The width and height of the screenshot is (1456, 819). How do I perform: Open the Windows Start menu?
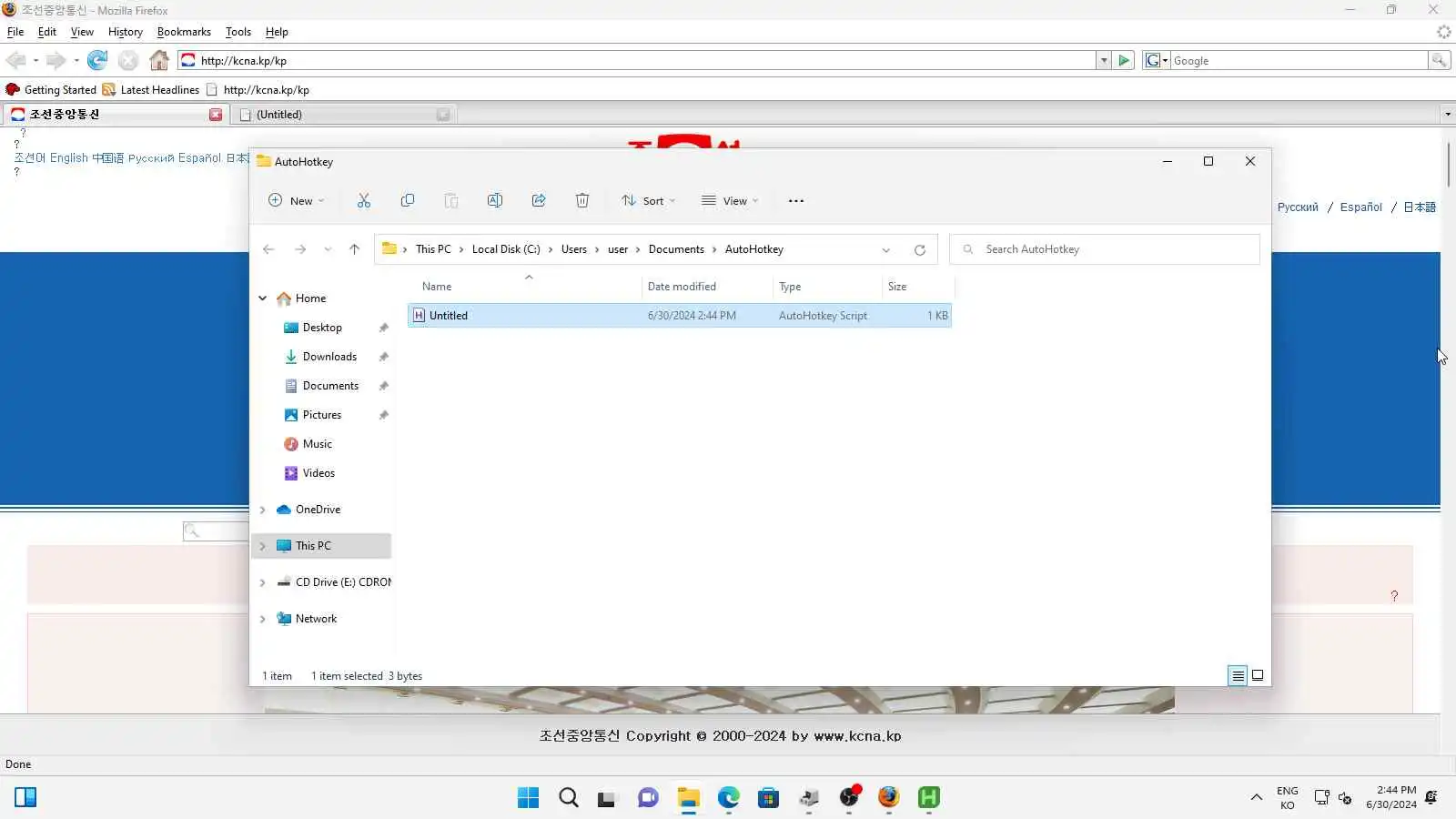pos(528,798)
